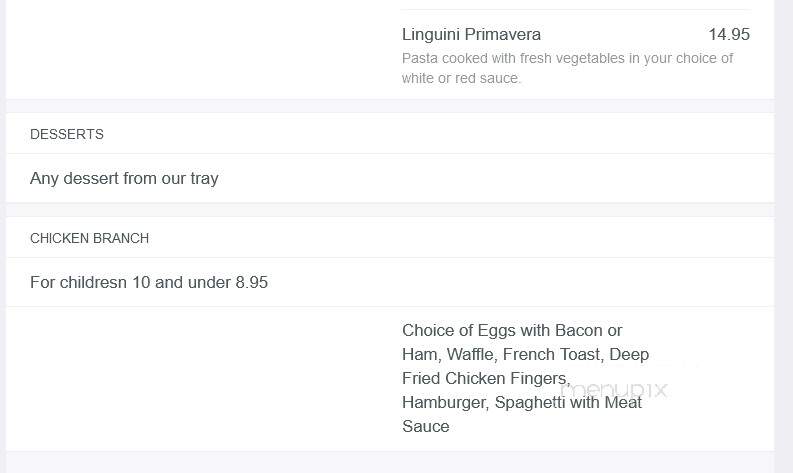This screenshot has height=473, width=793.
Task: Click gray divider above the DESSERTS section
Action: [x=390, y=106]
